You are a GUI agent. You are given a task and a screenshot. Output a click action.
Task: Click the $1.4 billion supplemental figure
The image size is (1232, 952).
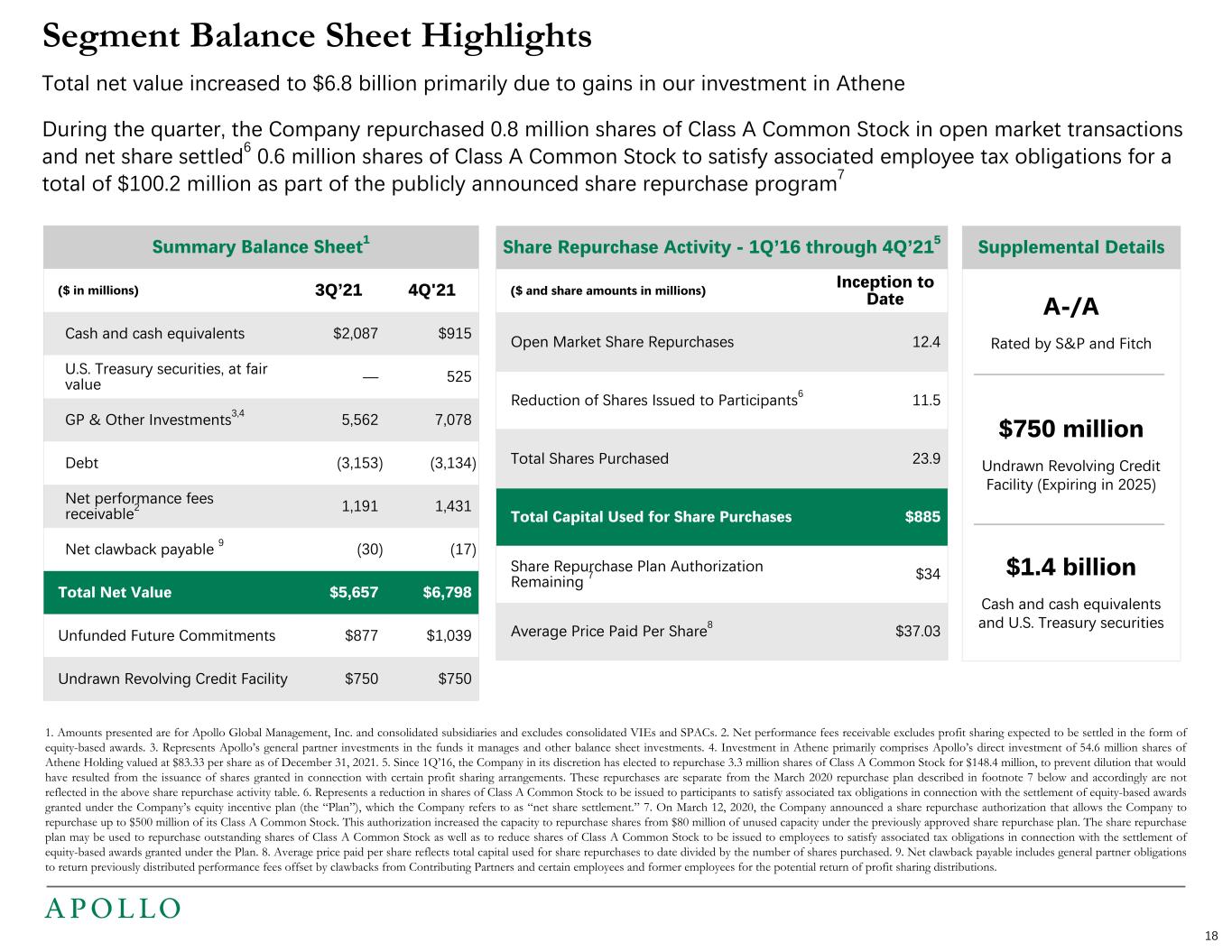click(1070, 567)
